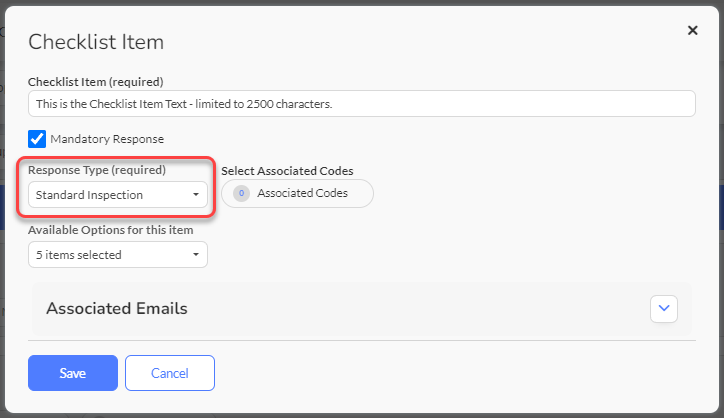Click the Checklist Item dialog title

pos(96,42)
